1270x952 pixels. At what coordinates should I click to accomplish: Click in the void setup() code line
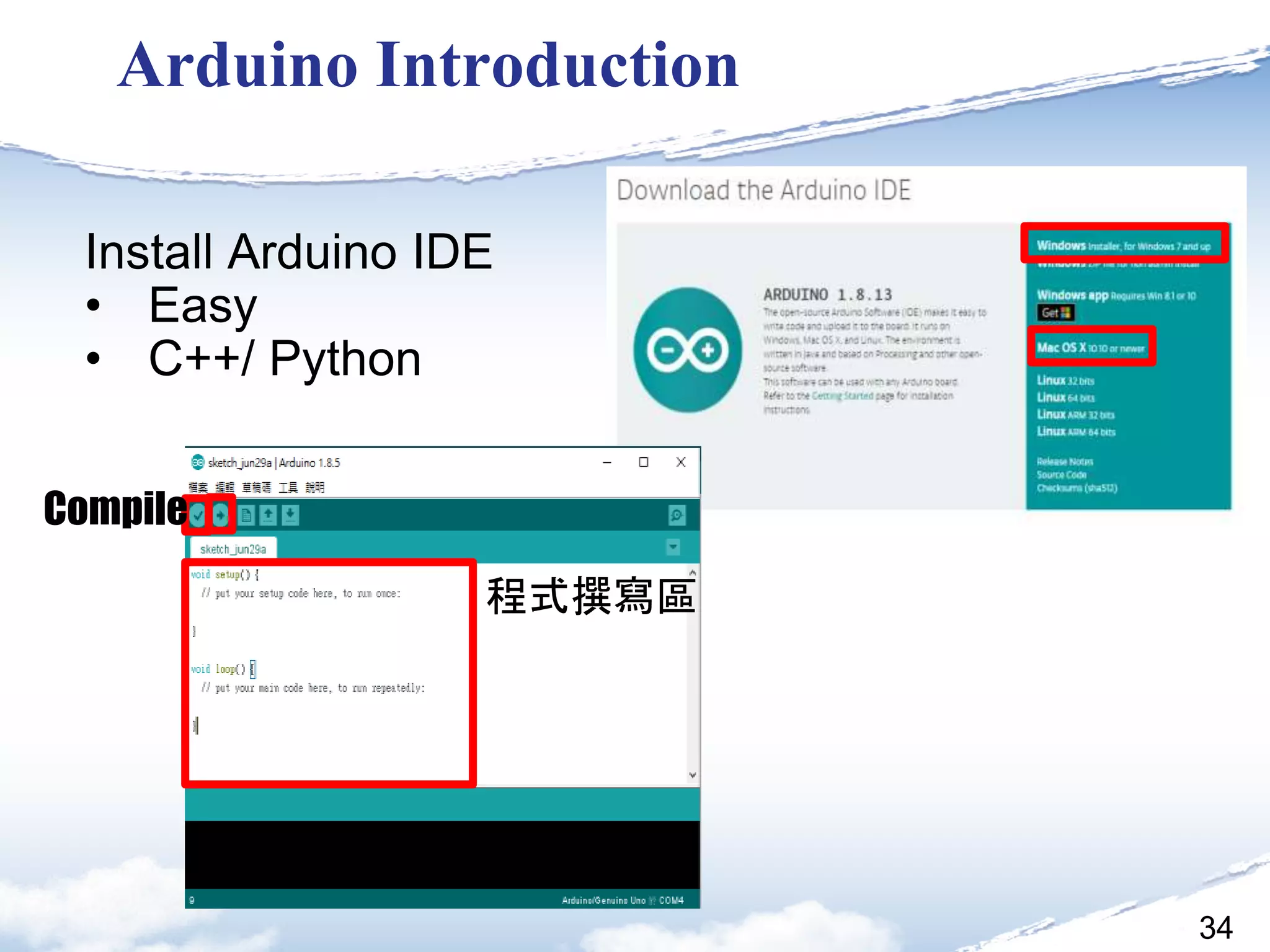[x=224, y=575]
